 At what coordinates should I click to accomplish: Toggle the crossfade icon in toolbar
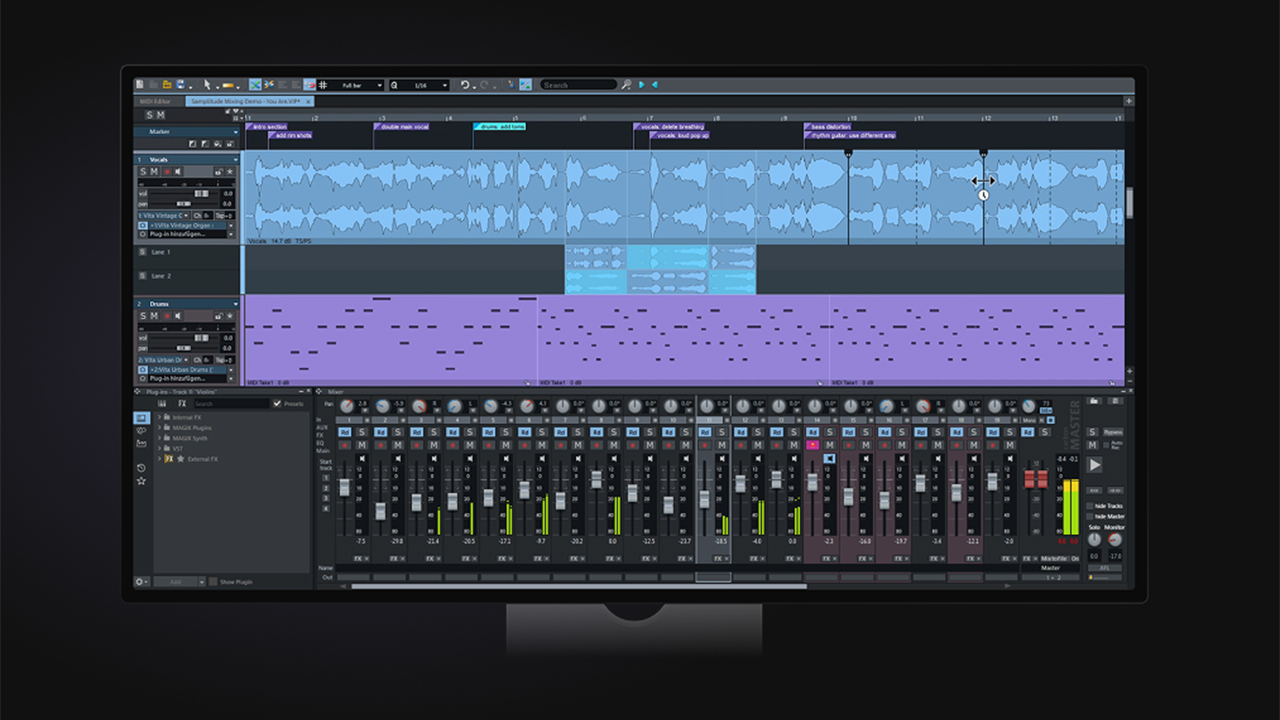[255, 85]
